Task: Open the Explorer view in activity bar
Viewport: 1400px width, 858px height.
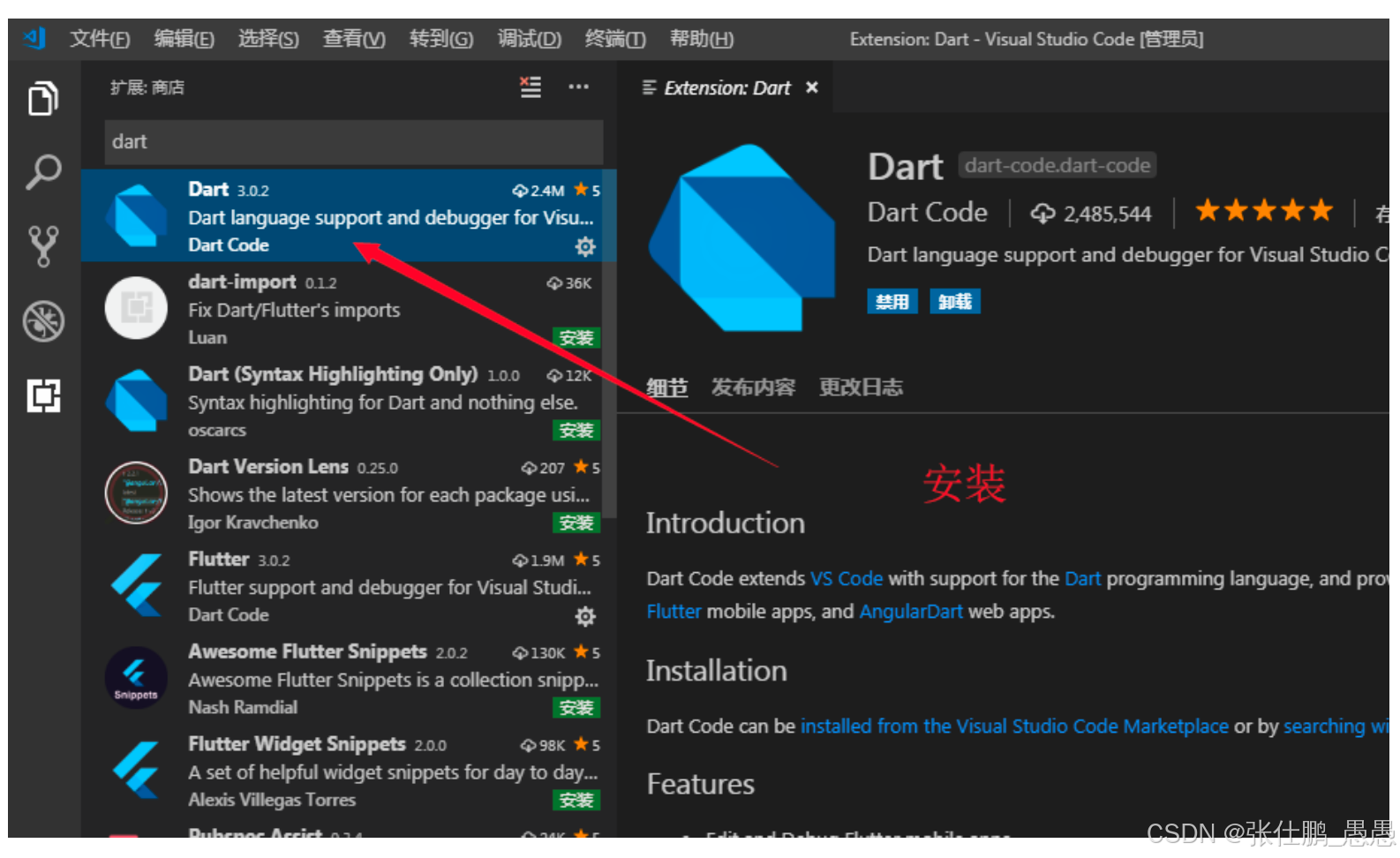Action: click(x=43, y=98)
